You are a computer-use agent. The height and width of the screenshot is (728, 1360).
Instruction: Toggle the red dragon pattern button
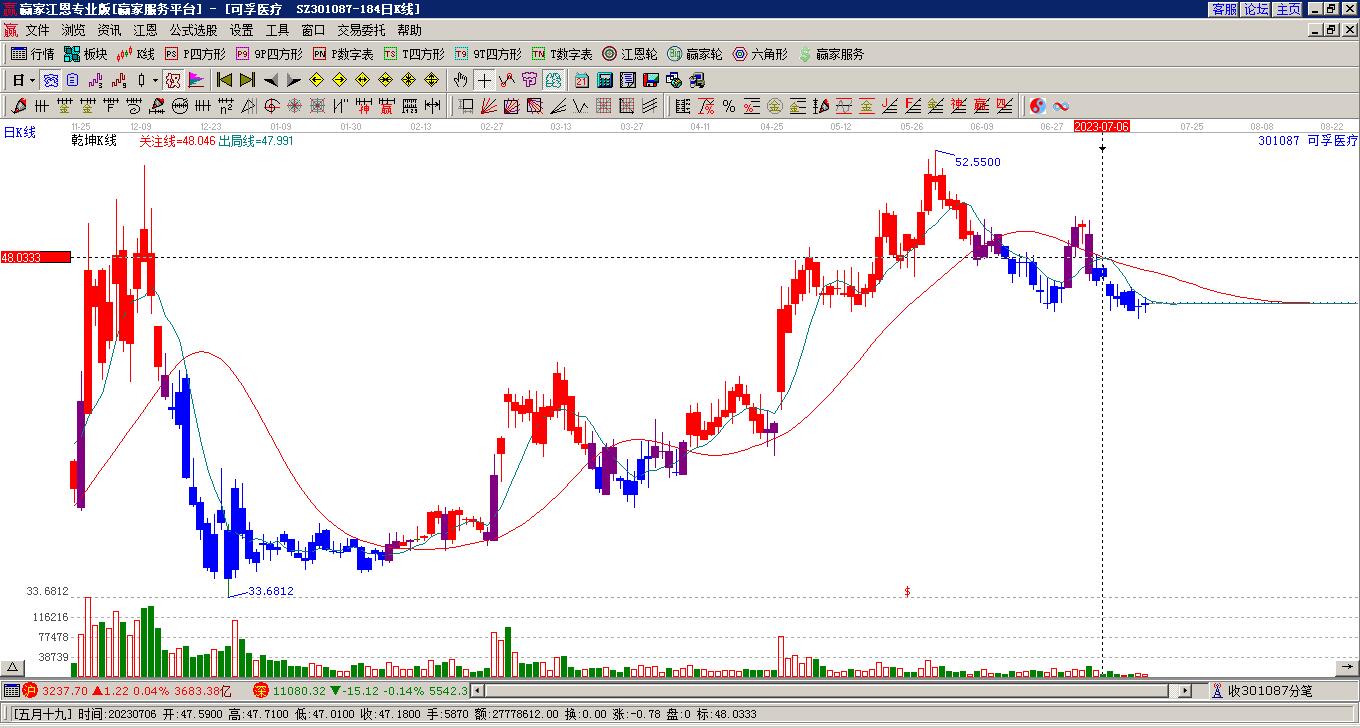pyautogui.click(x=173, y=80)
